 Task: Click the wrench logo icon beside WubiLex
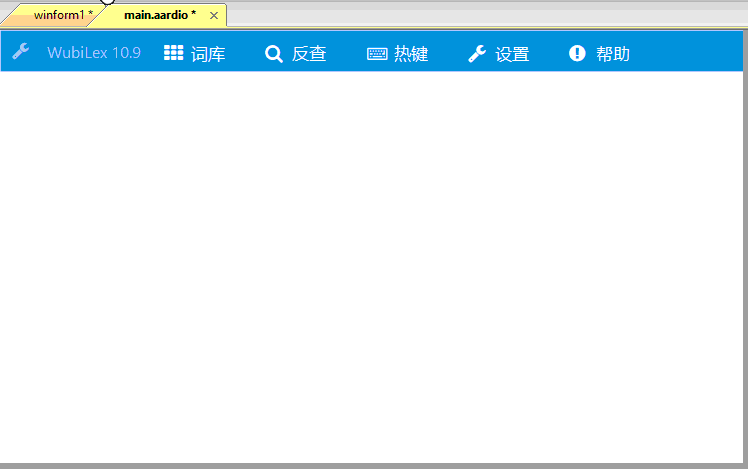[x=21, y=52]
